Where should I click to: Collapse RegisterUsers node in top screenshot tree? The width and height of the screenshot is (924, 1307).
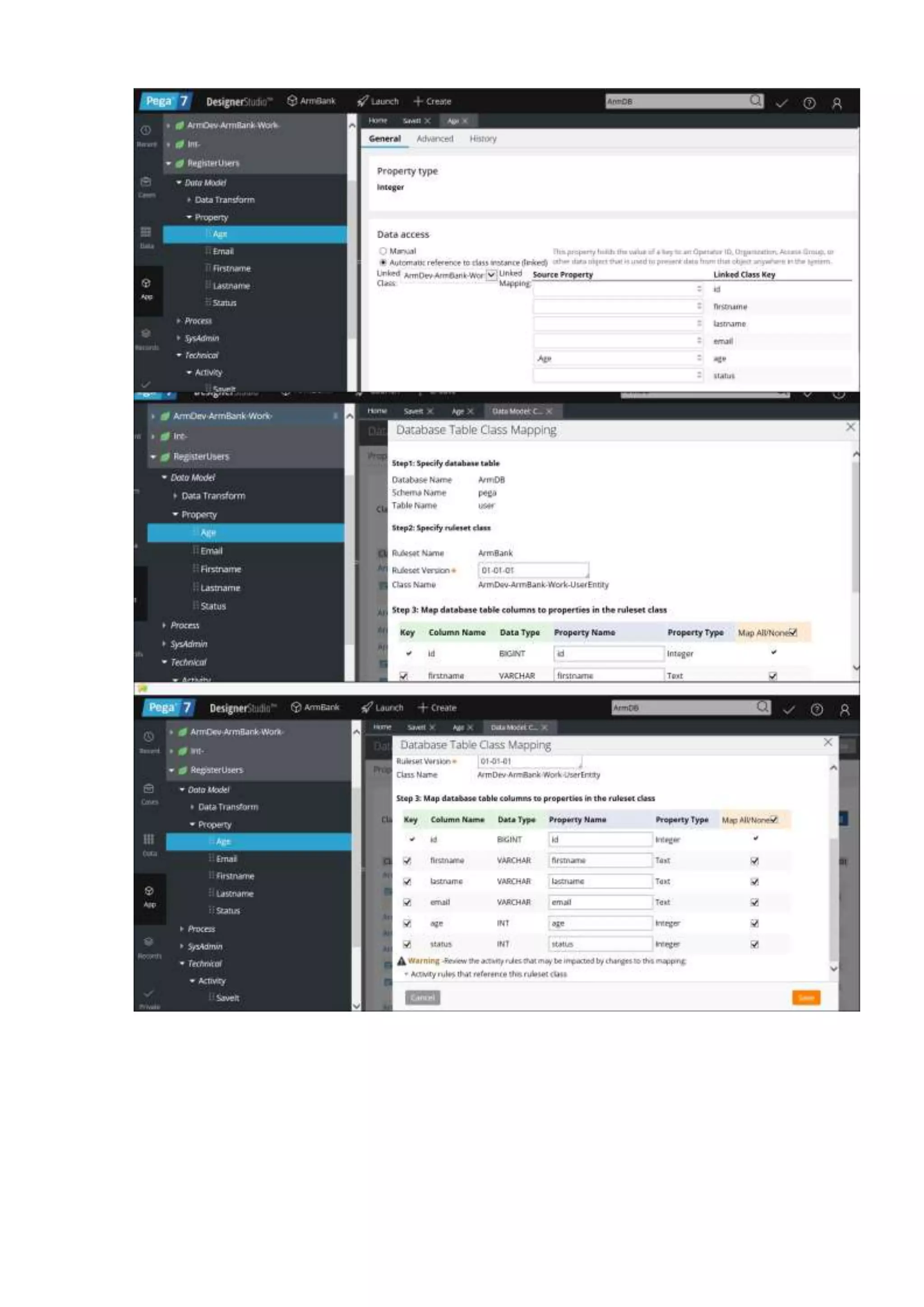pyautogui.click(x=168, y=163)
